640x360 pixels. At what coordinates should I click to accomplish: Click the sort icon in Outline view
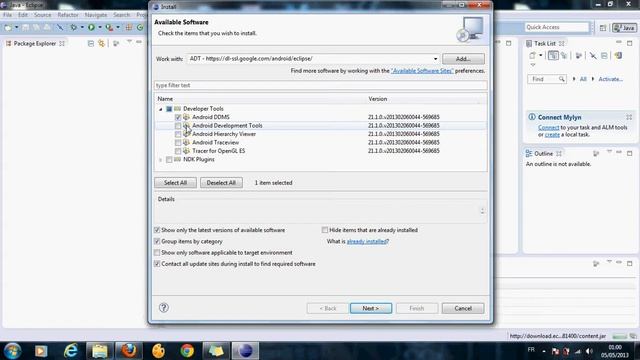[596, 153]
